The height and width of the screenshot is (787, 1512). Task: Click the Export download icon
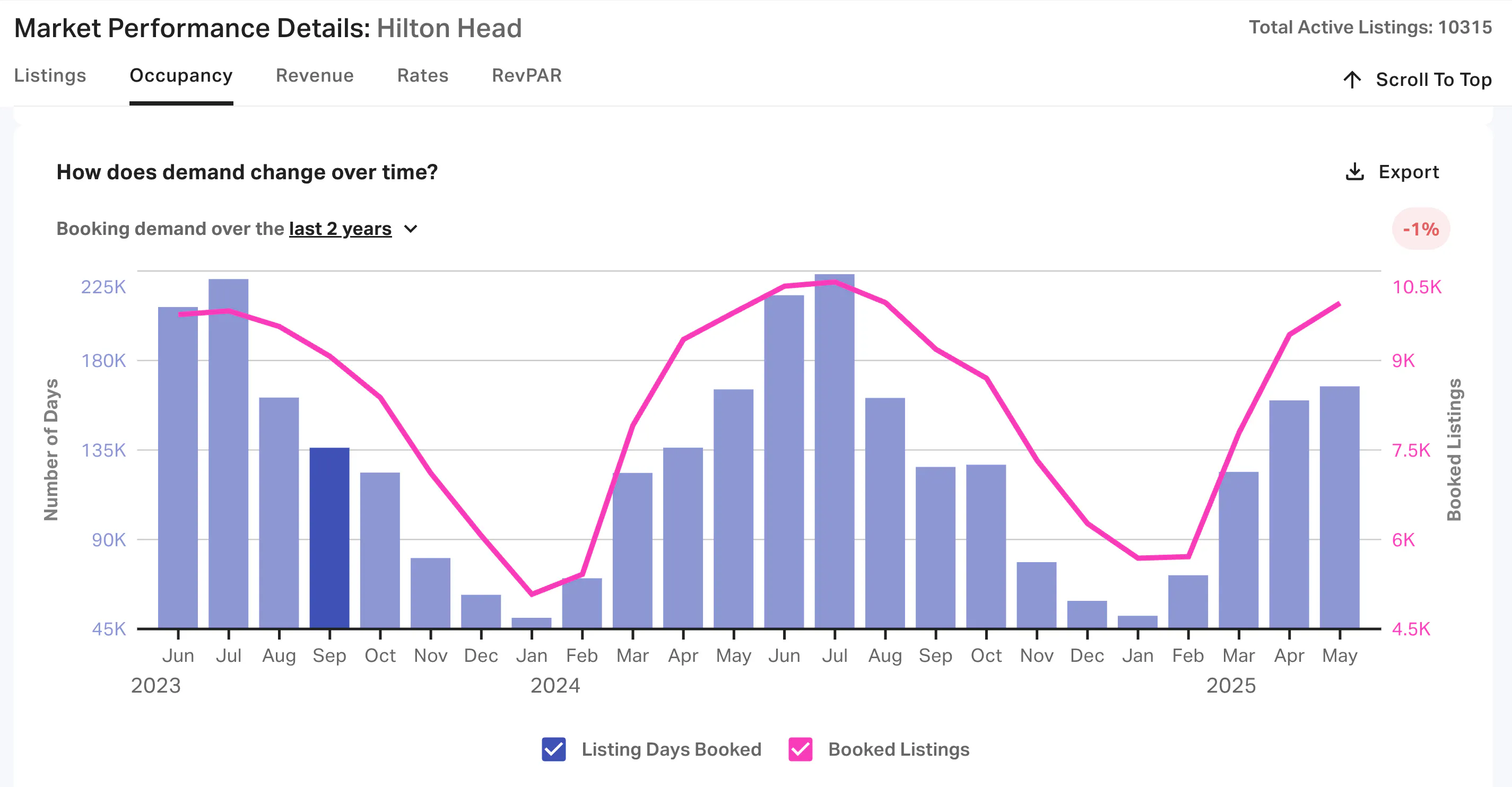click(1354, 172)
